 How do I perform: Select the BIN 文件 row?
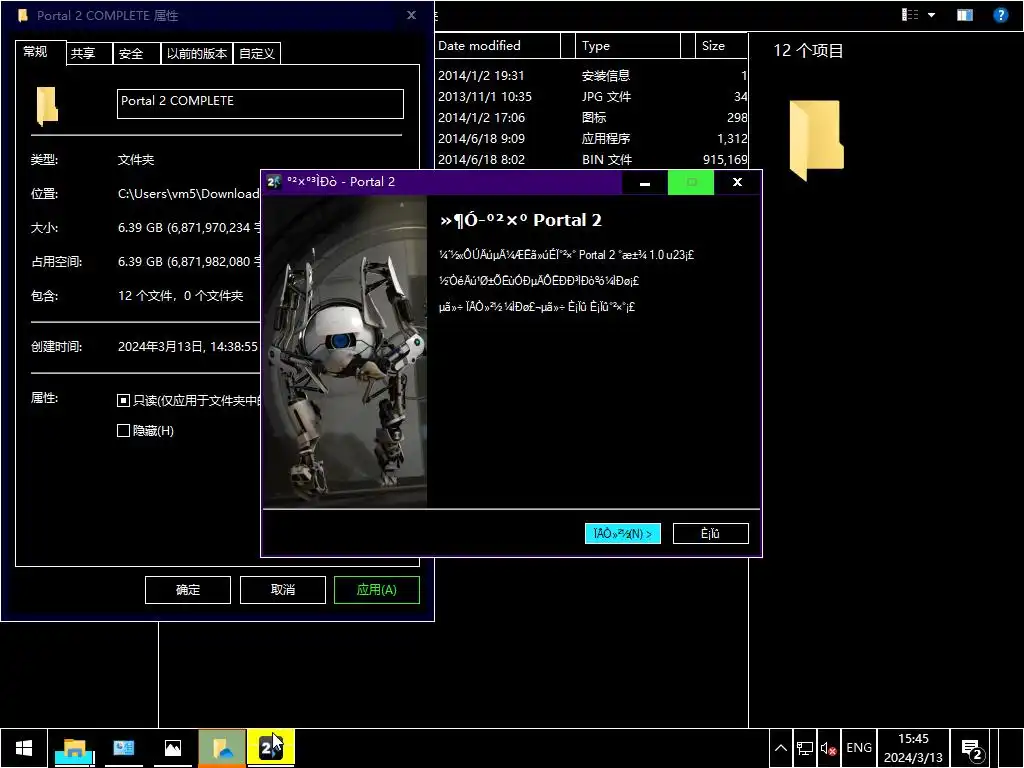[x=592, y=159]
